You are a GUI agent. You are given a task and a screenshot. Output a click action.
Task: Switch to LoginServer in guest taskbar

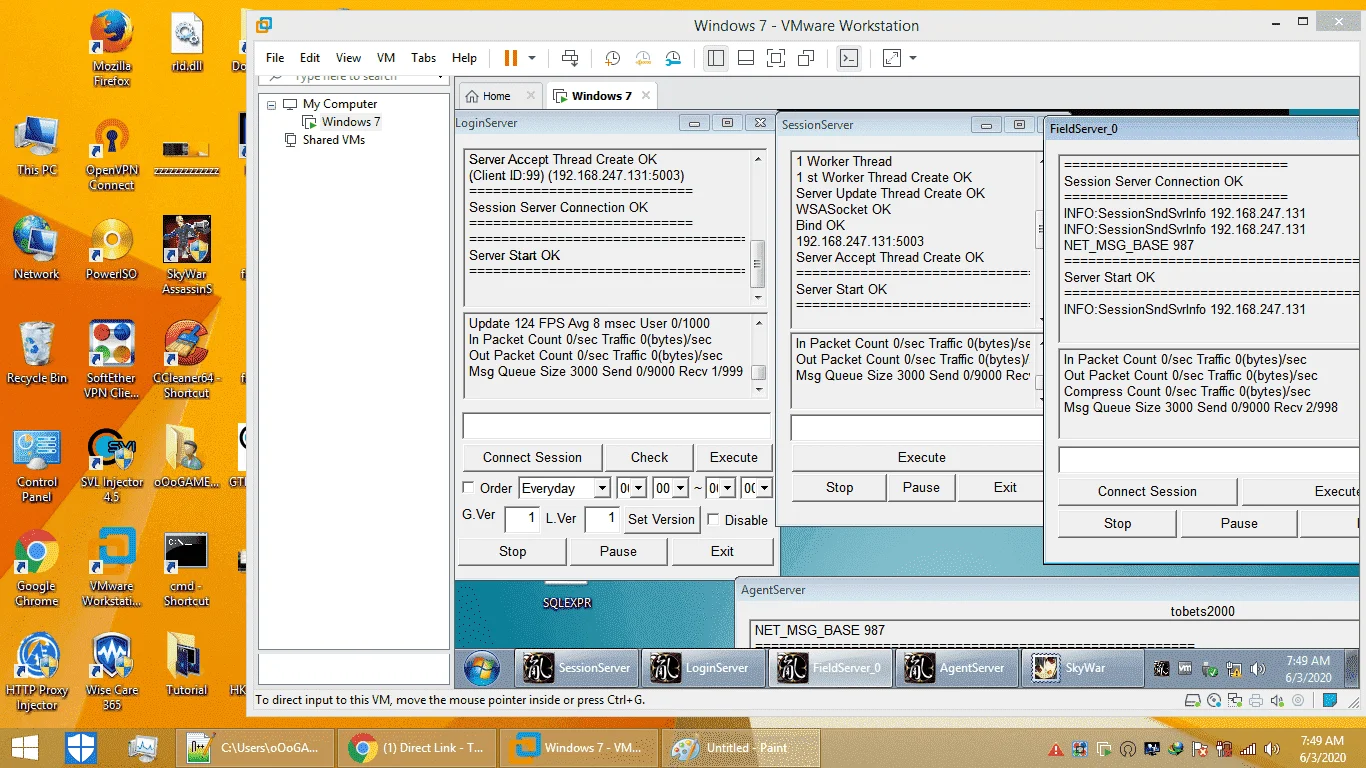705,668
